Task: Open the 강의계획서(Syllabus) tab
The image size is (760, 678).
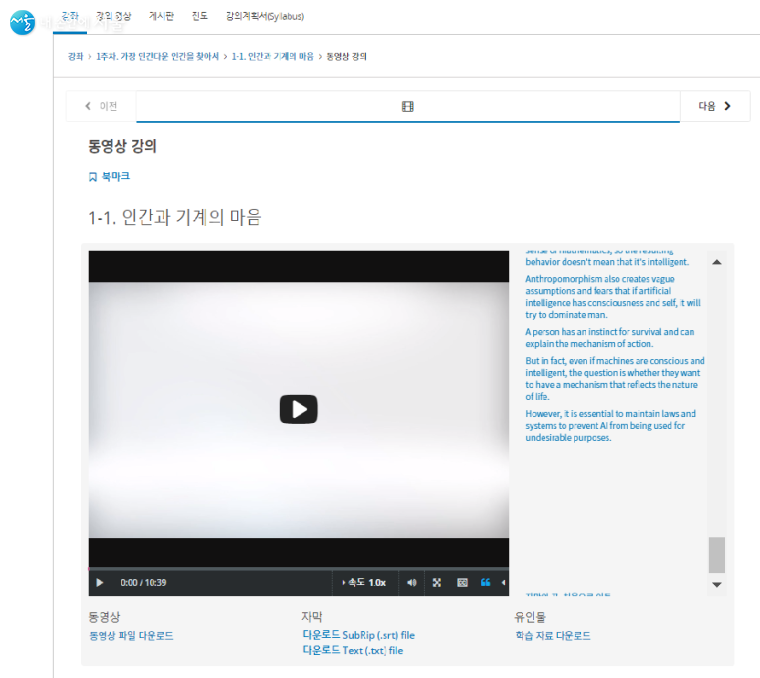Action: (265, 17)
